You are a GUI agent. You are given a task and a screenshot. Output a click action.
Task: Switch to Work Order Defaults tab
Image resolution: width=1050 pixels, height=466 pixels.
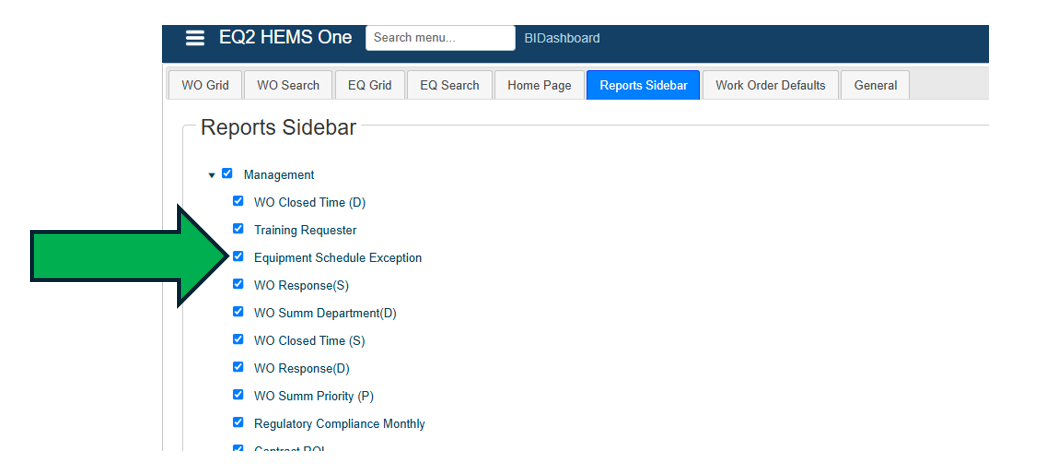click(770, 86)
